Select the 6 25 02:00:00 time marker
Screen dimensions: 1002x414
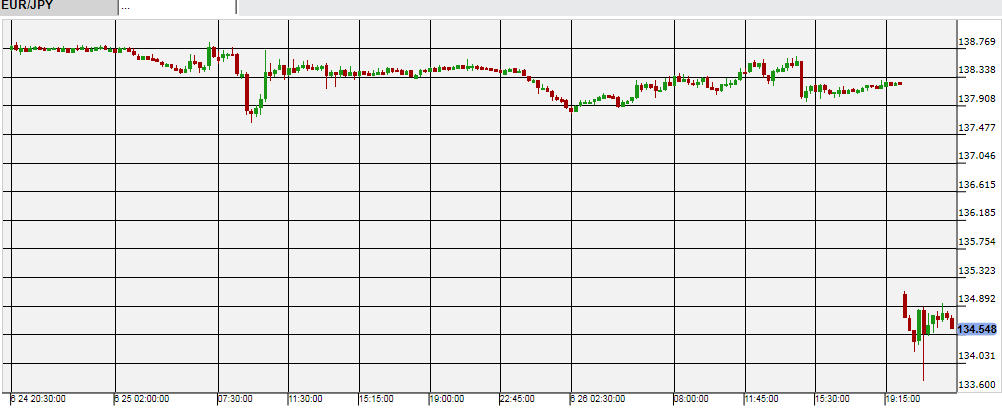[x=142, y=398]
